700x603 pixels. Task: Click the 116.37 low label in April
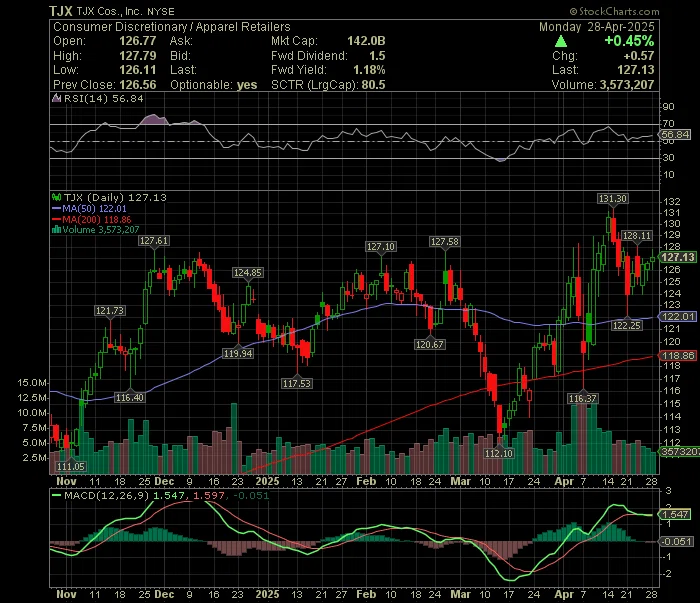pyautogui.click(x=583, y=399)
